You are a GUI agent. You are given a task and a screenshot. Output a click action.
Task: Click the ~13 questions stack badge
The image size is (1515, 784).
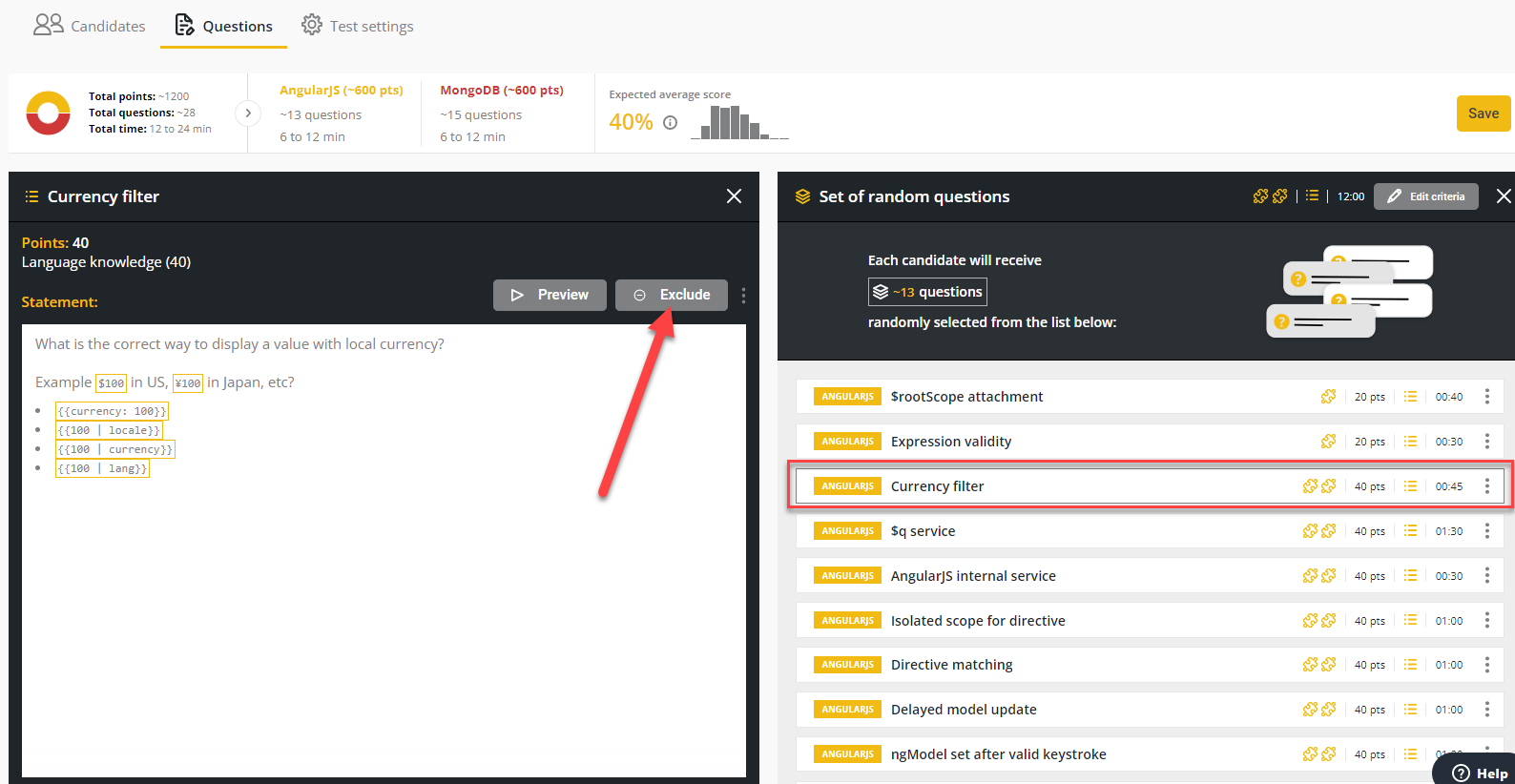927,292
